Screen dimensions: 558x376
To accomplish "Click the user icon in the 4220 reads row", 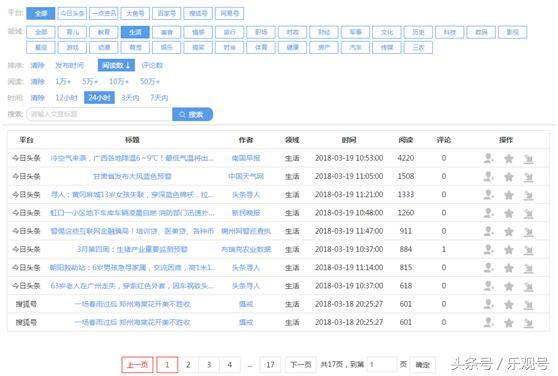I will [x=489, y=158].
